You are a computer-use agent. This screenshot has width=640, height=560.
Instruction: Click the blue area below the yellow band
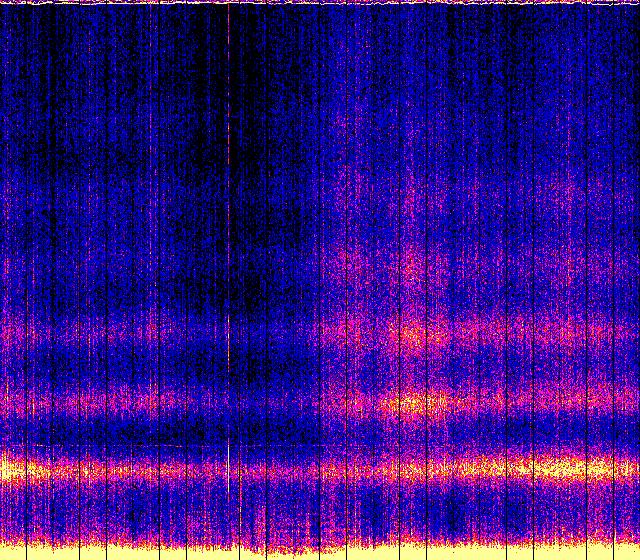[x=320, y=512]
